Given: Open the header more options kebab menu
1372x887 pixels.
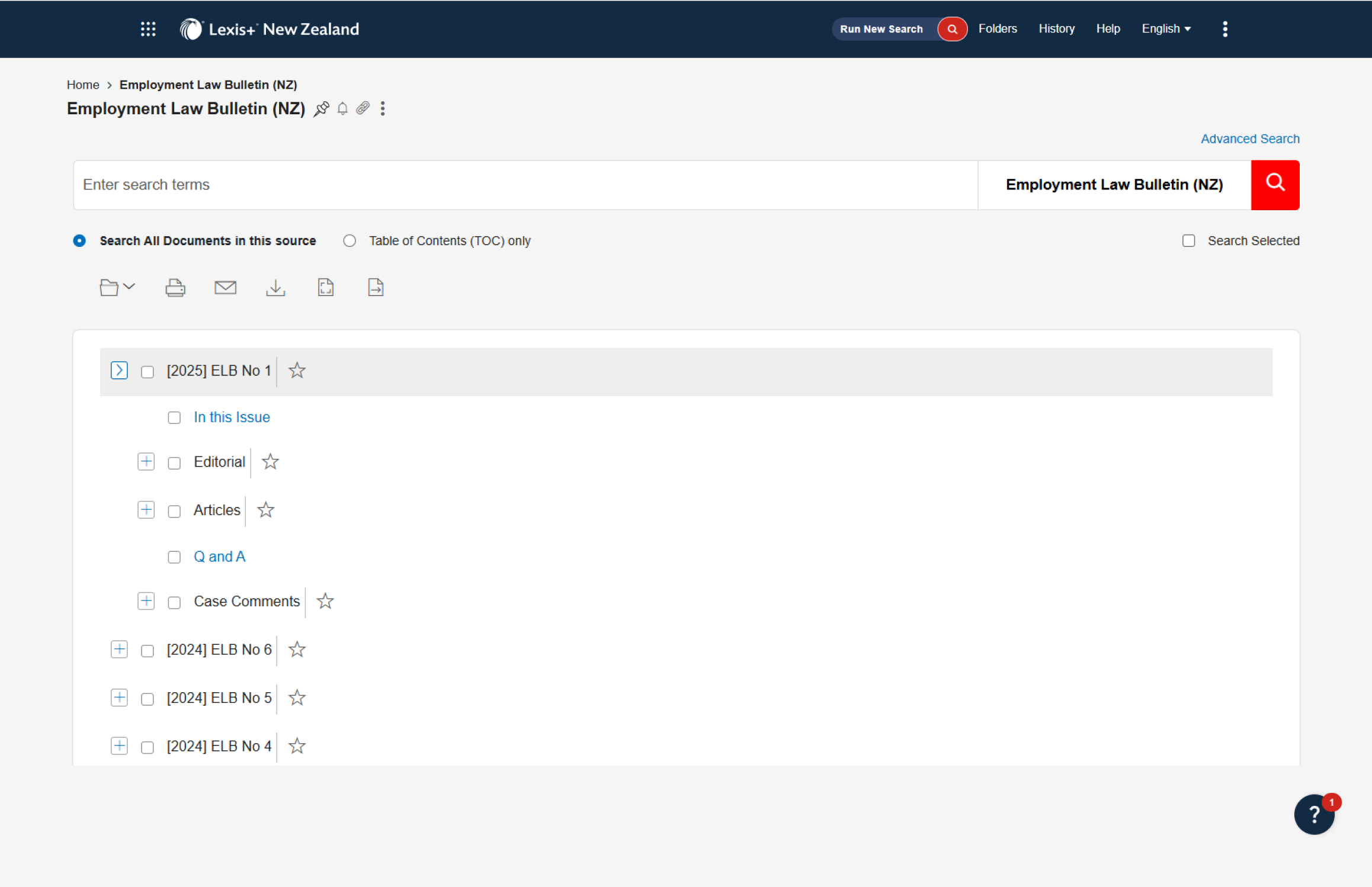Looking at the screenshot, I should pyautogui.click(x=1225, y=29).
